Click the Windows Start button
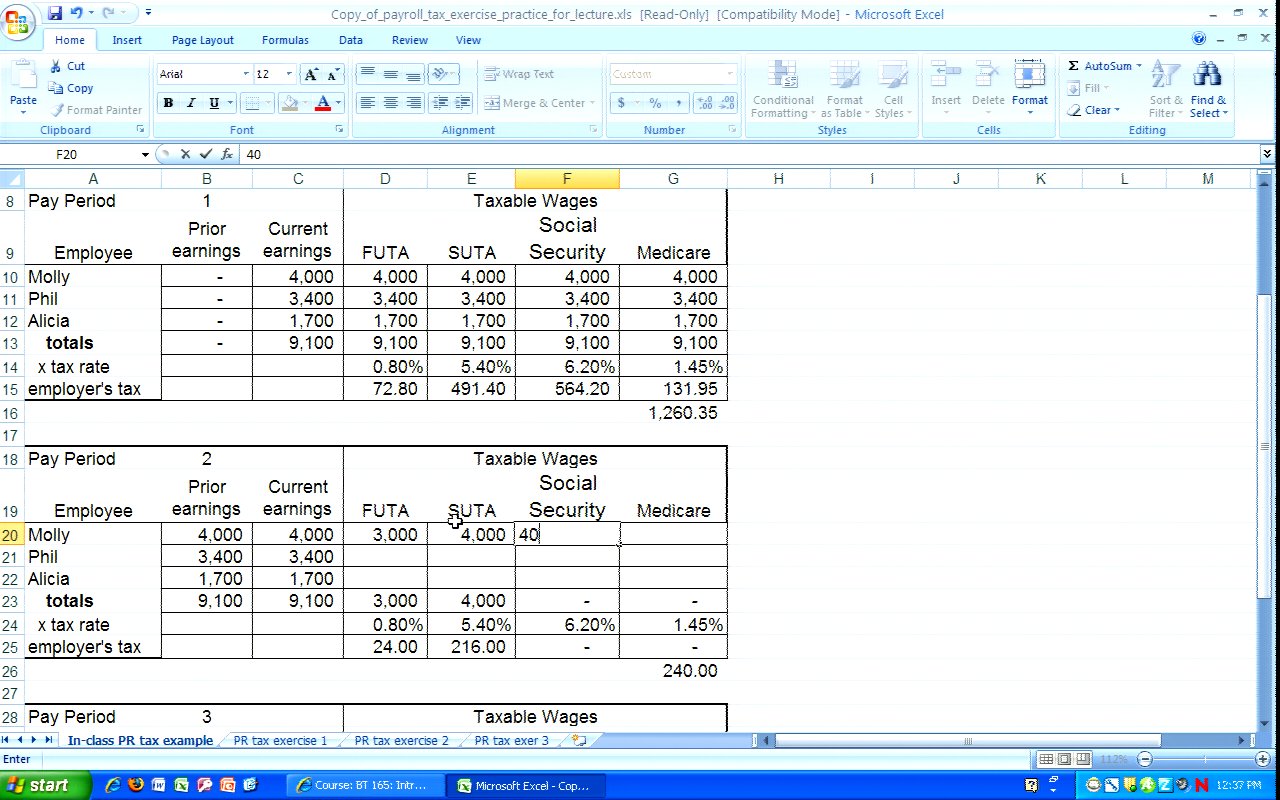The width and height of the screenshot is (1280, 800). [x=45, y=785]
